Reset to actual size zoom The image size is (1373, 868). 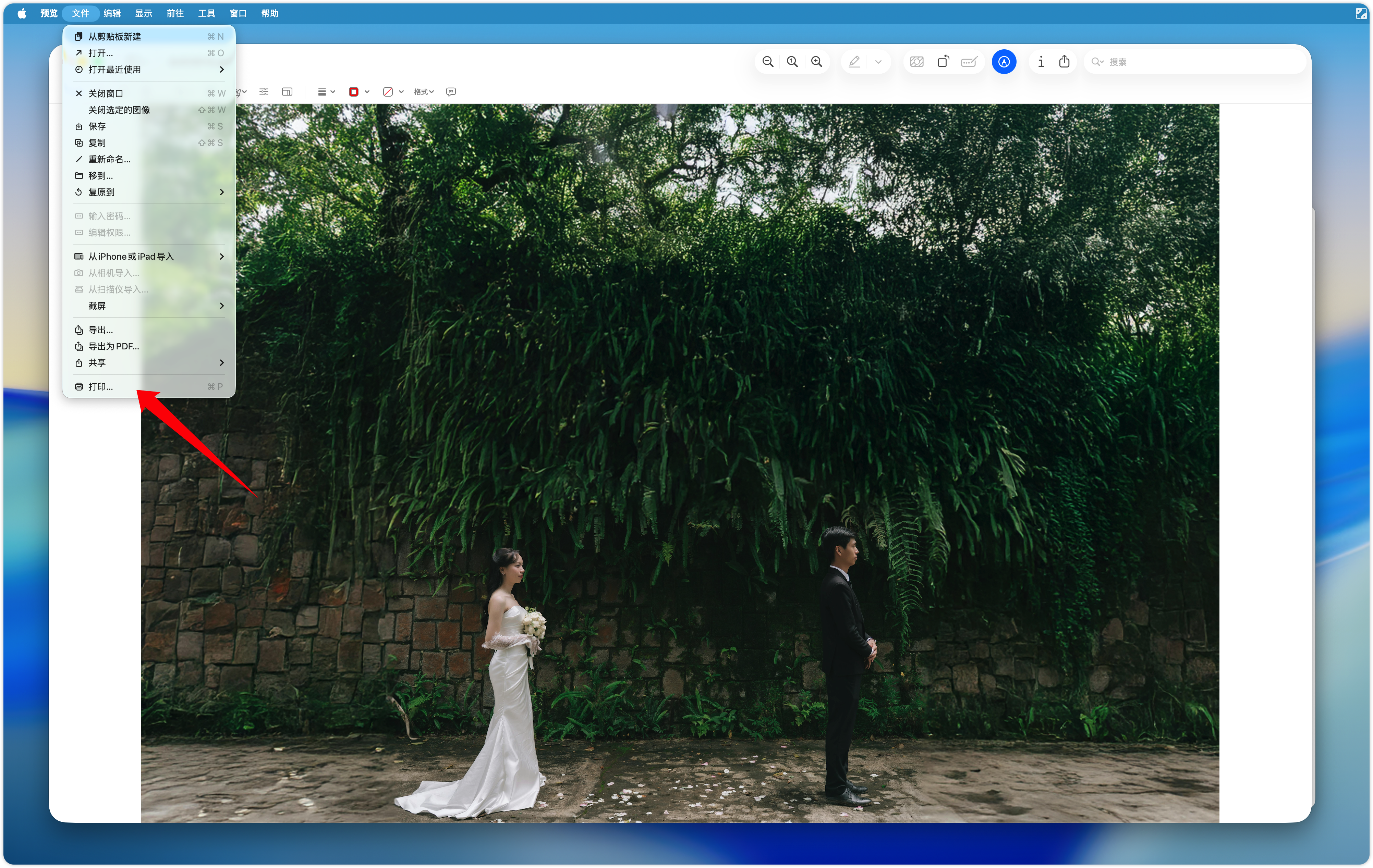(x=792, y=62)
